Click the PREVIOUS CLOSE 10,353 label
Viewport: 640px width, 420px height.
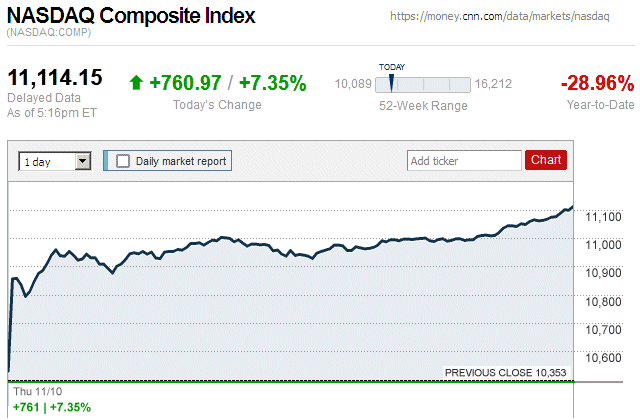point(507,373)
